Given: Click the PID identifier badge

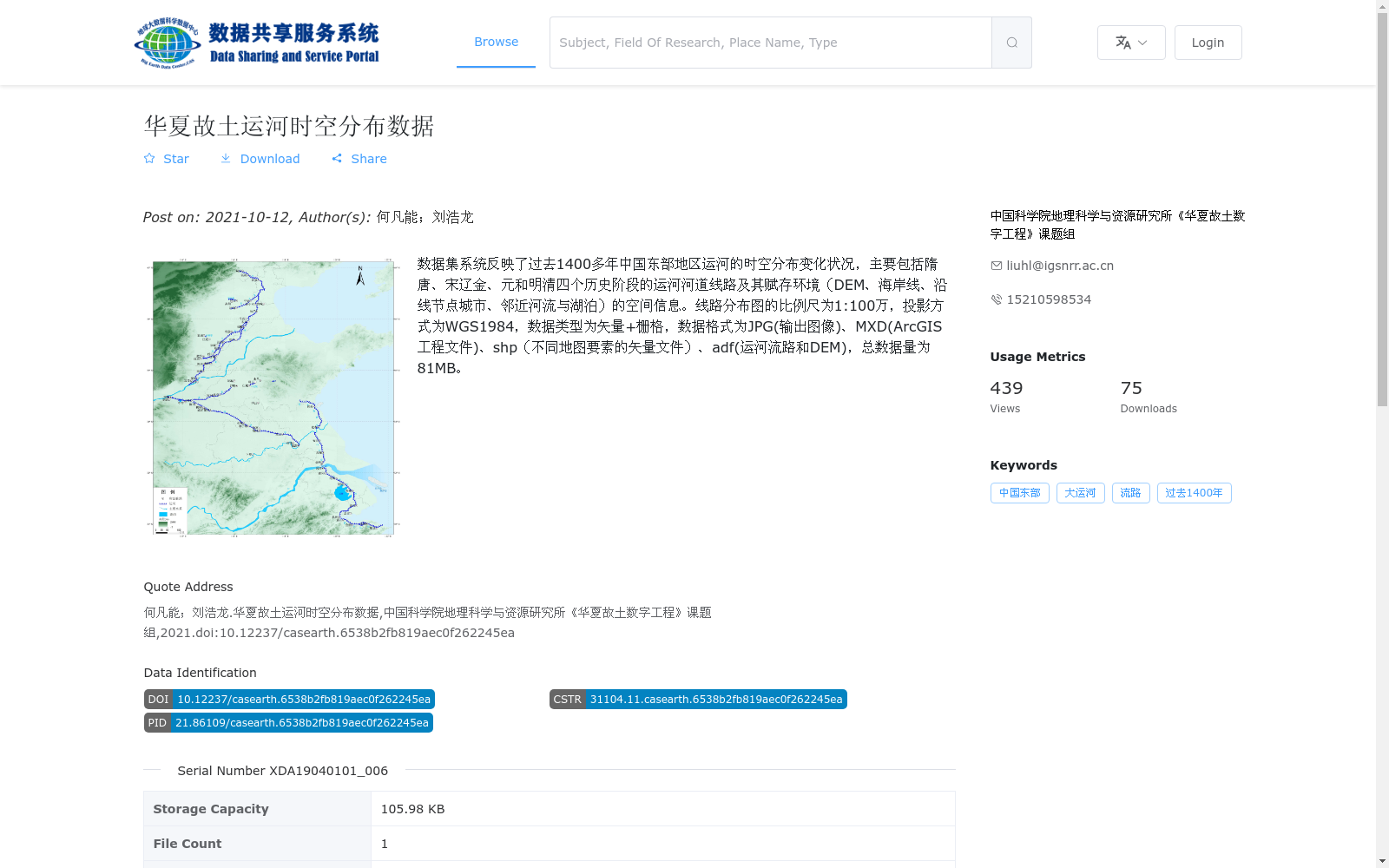Looking at the screenshot, I should [x=288, y=723].
